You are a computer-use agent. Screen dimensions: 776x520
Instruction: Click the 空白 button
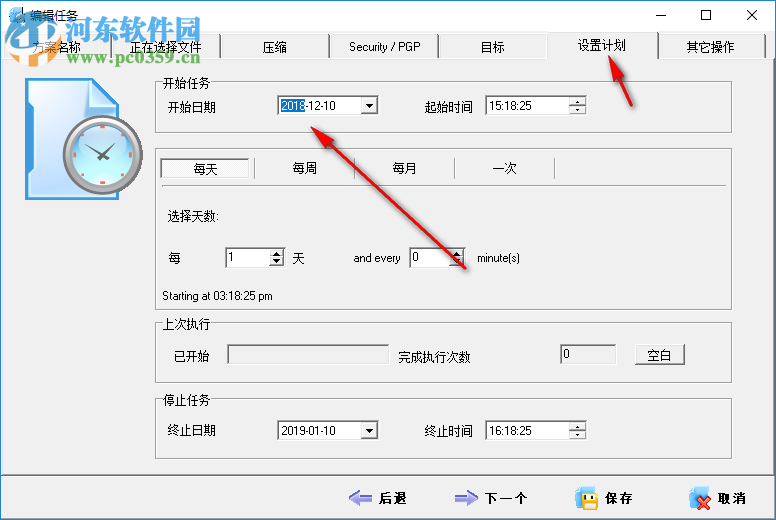pyautogui.click(x=660, y=355)
